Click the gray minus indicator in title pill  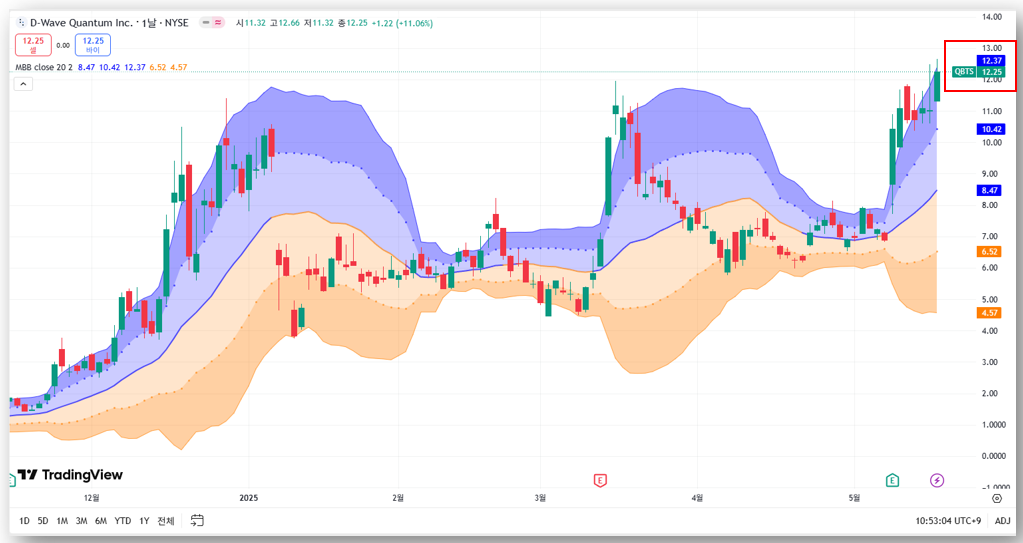[x=206, y=23]
